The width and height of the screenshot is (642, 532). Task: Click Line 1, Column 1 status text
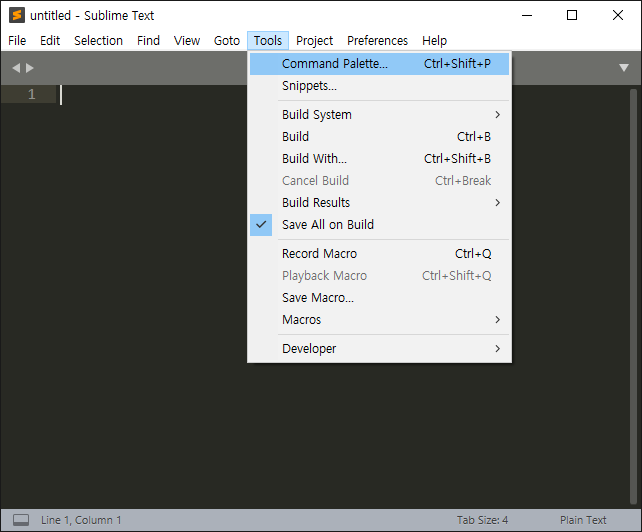[81, 520]
